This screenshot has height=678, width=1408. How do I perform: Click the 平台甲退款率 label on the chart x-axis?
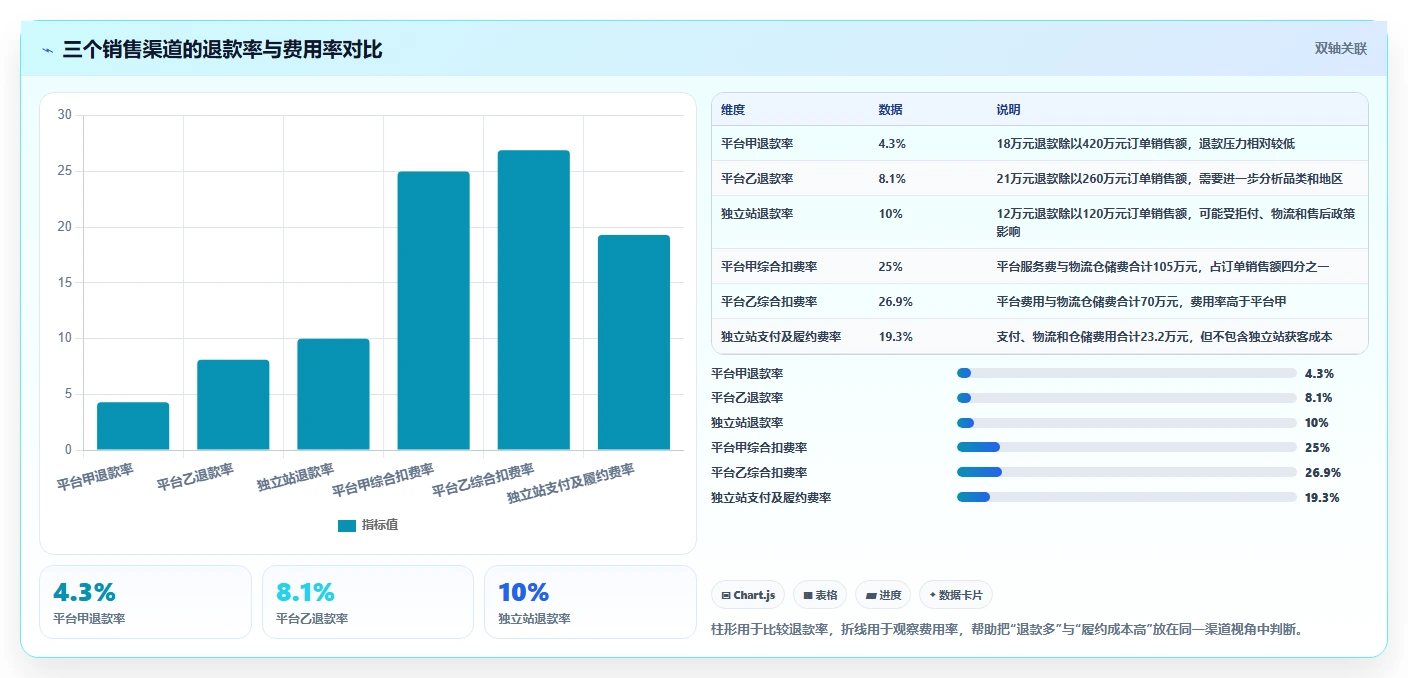click(95, 475)
